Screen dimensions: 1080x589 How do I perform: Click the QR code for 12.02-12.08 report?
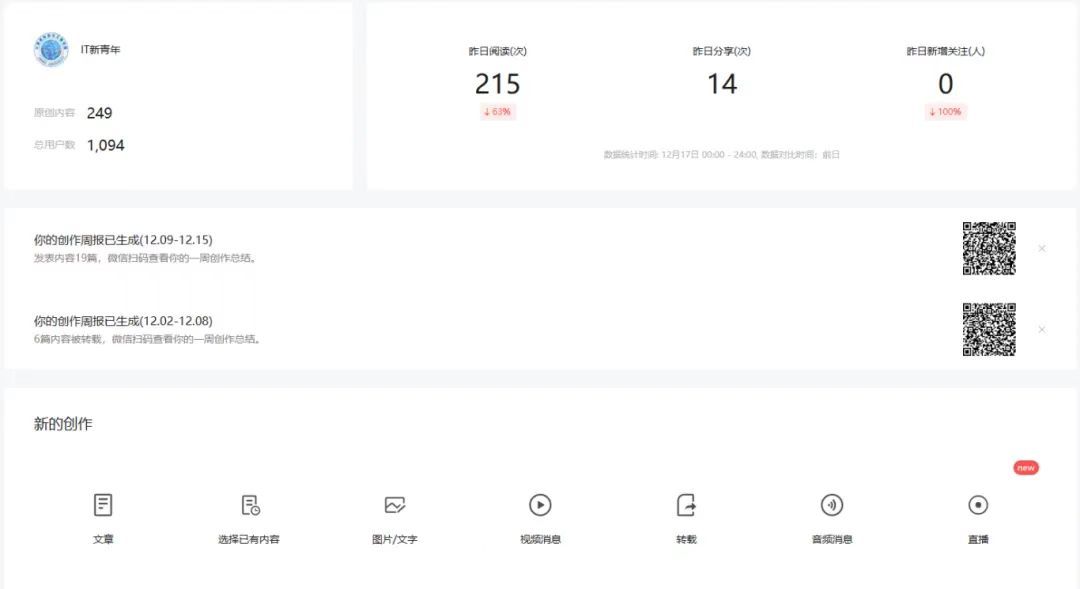pyautogui.click(x=989, y=329)
